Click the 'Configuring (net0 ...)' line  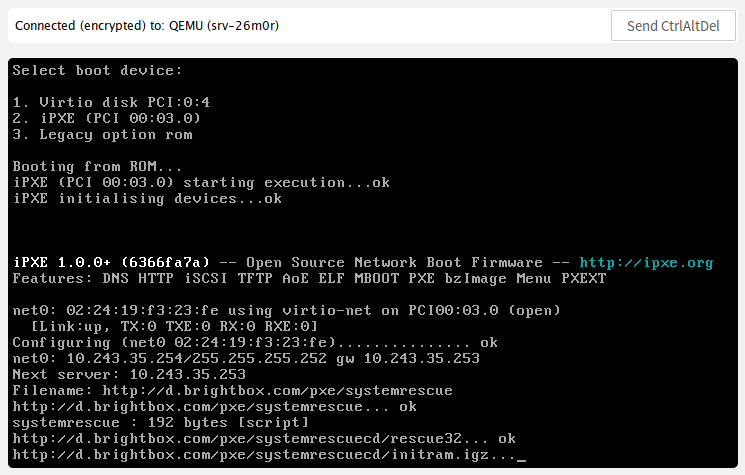point(255,342)
